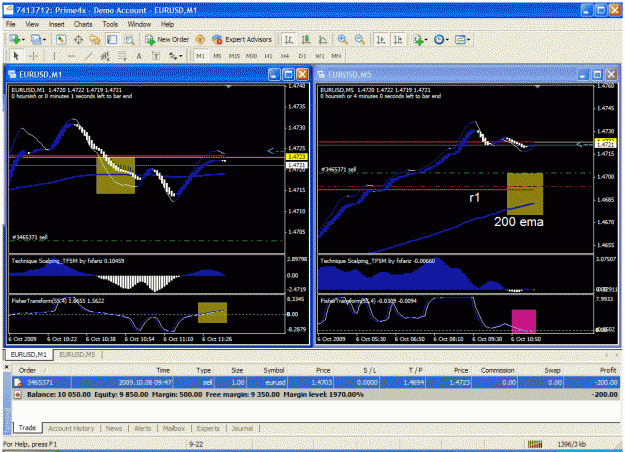
Task: Launch MetaEditor from the toolbar
Action: tap(200, 39)
